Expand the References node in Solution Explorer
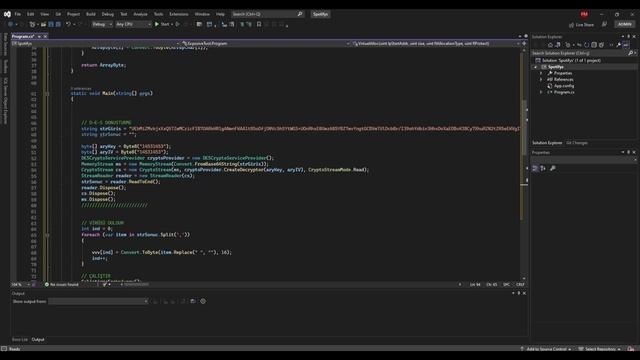The height and width of the screenshot is (360, 640). (x=542, y=80)
